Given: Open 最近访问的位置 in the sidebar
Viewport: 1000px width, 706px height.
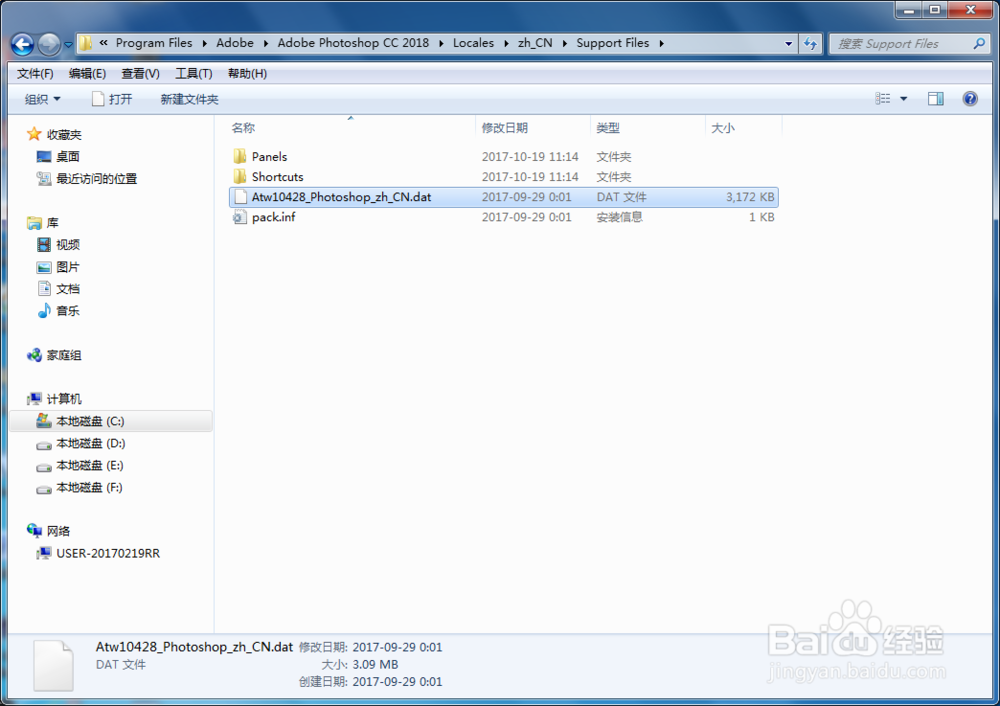Looking at the screenshot, I should point(96,179).
